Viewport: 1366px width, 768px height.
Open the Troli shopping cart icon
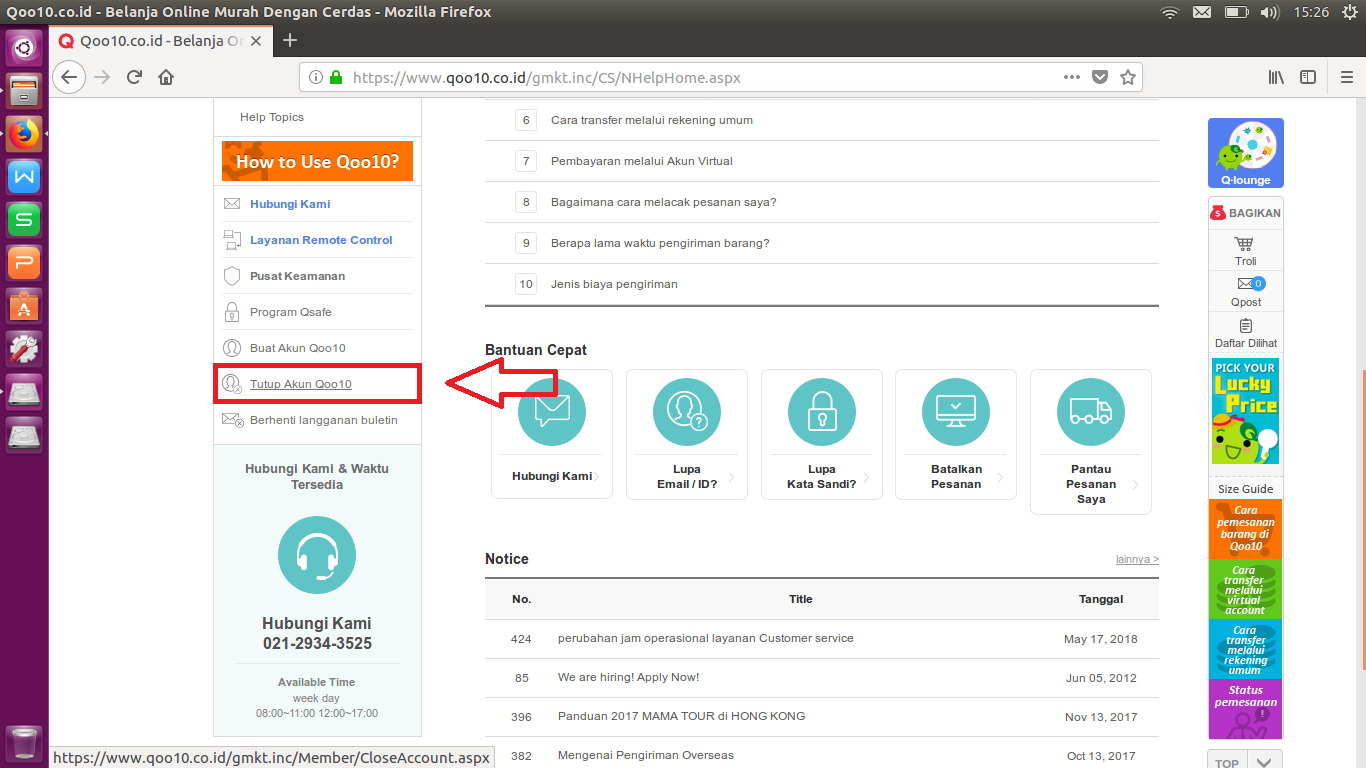pyautogui.click(x=1245, y=244)
